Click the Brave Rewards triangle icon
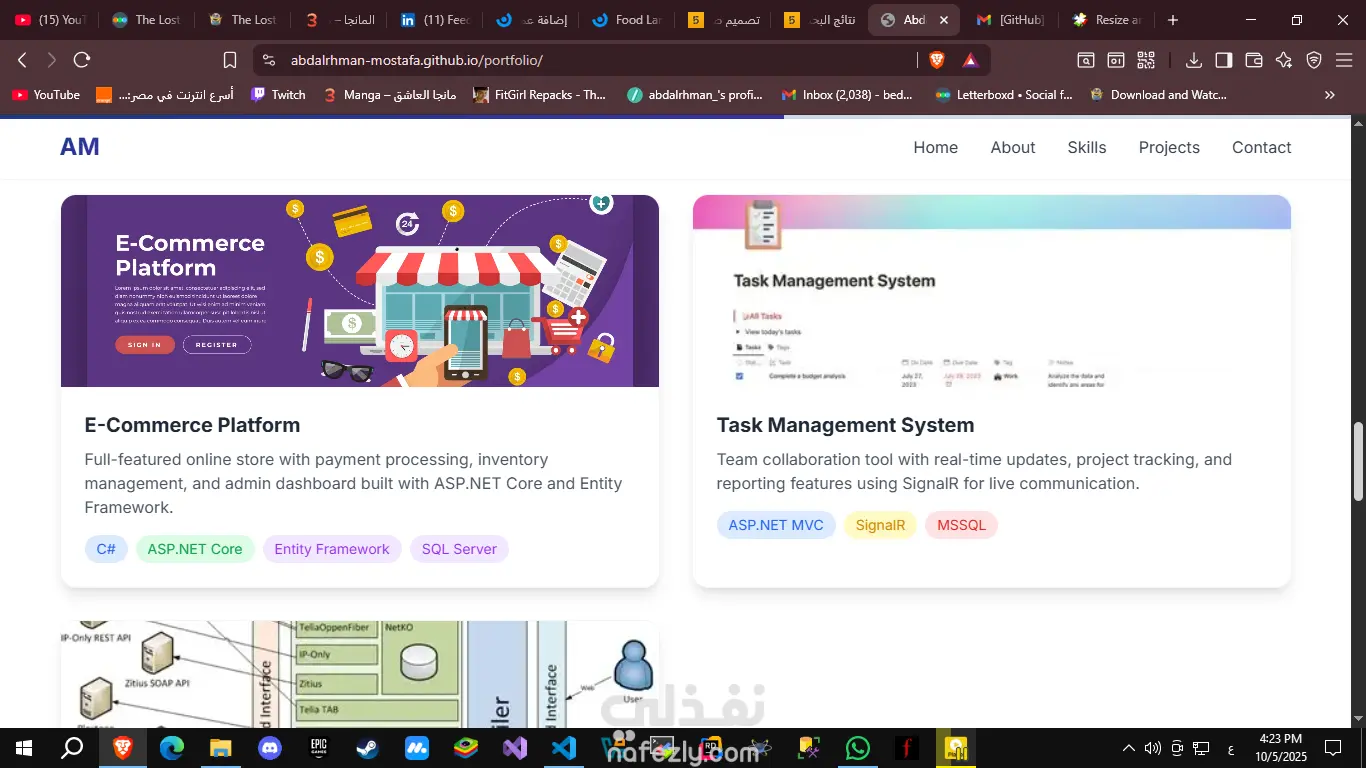 [x=970, y=60]
